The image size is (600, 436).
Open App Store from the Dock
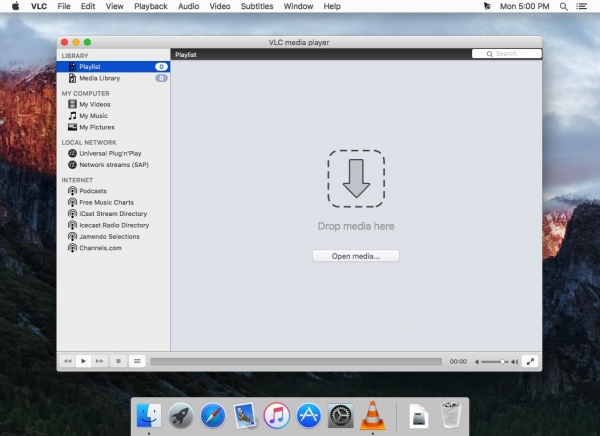coord(308,415)
